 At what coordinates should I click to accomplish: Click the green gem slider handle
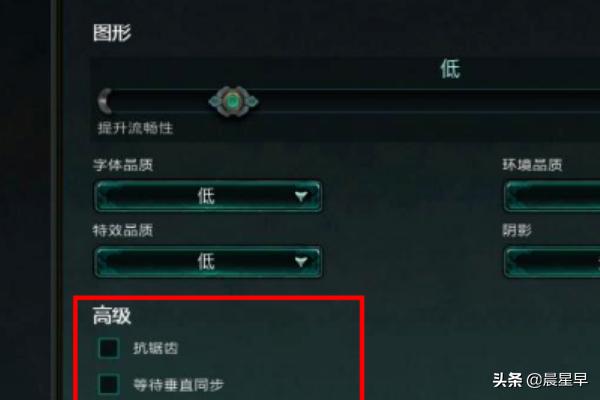coord(233,101)
